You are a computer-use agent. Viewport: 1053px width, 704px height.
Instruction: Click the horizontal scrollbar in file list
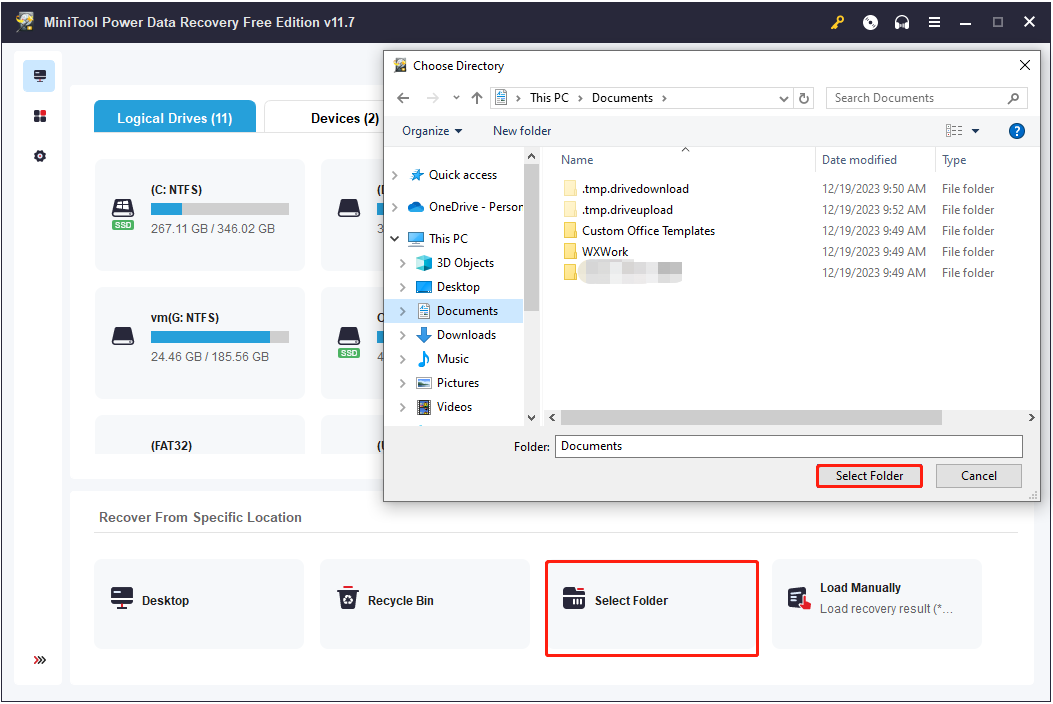click(x=751, y=418)
